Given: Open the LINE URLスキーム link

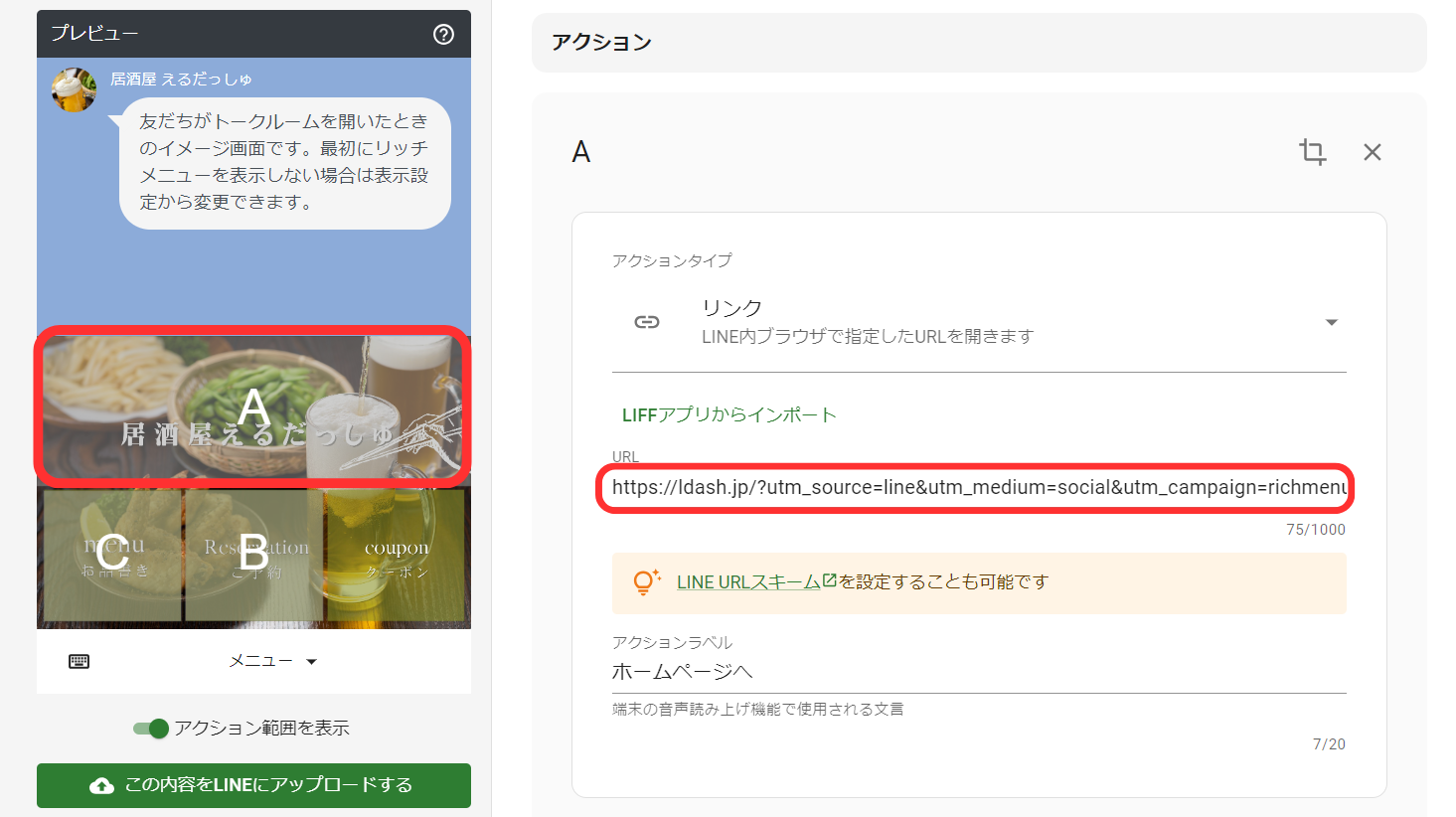Looking at the screenshot, I should 755,582.
